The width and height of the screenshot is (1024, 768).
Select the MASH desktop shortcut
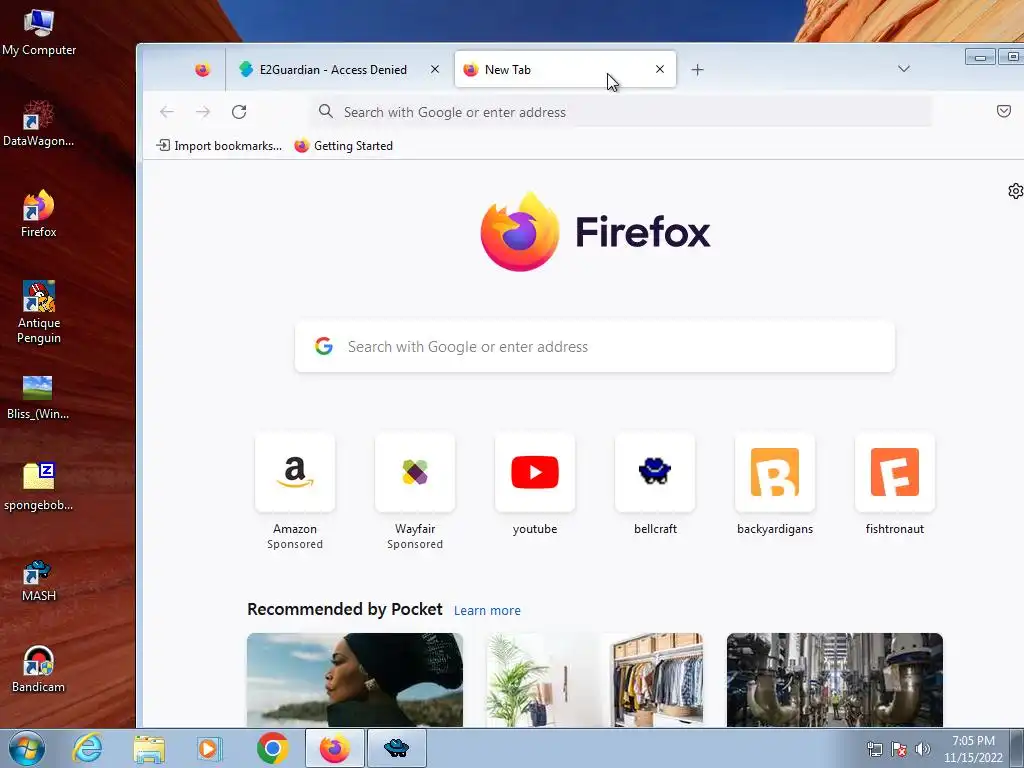38,581
